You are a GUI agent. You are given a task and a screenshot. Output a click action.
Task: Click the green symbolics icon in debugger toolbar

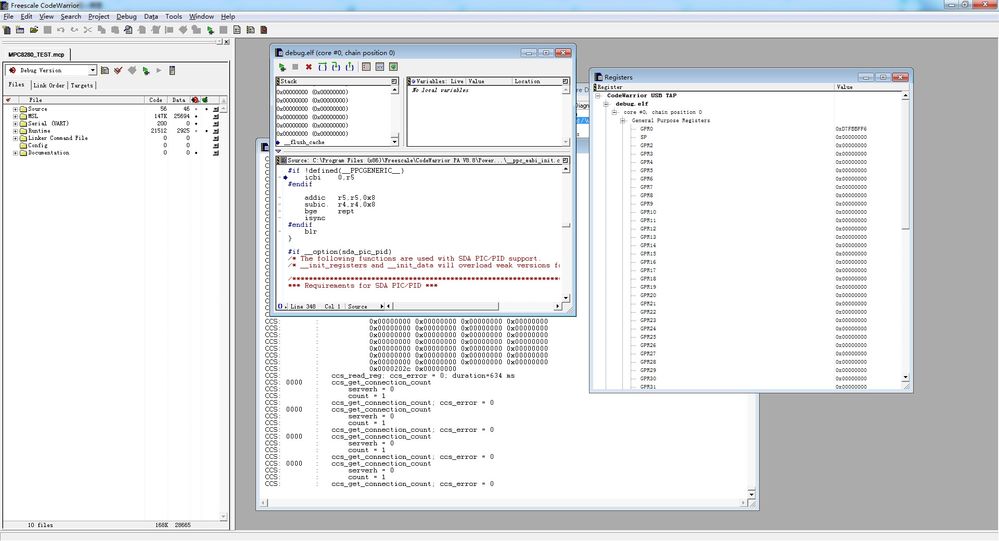(393, 67)
